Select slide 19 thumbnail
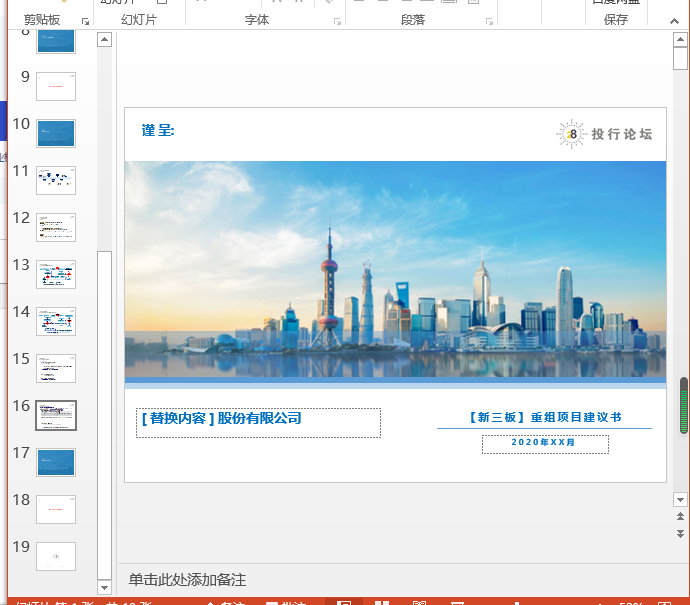The width and height of the screenshot is (690, 605). point(56,557)
